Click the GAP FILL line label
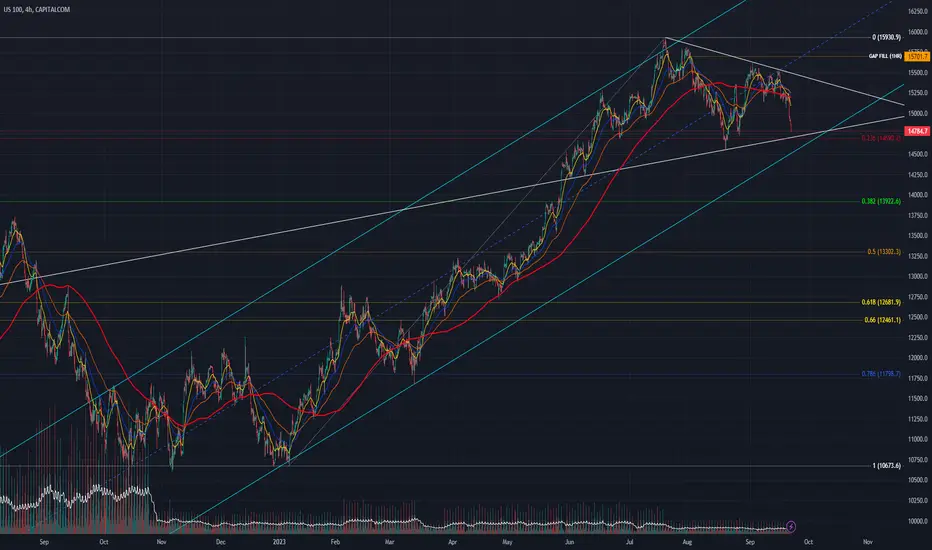Viewport: 932px width, 550px height. tap(885, 56)
